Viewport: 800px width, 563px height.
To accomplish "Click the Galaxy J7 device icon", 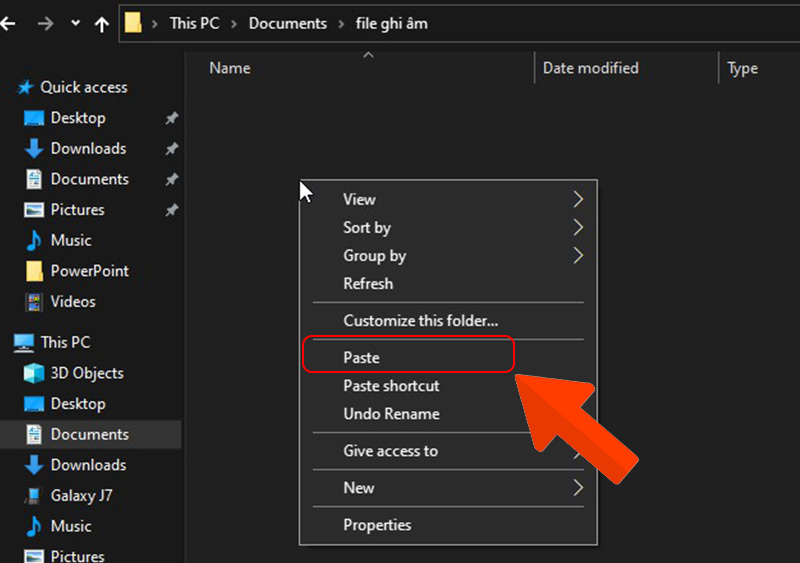I will (33, 496).
